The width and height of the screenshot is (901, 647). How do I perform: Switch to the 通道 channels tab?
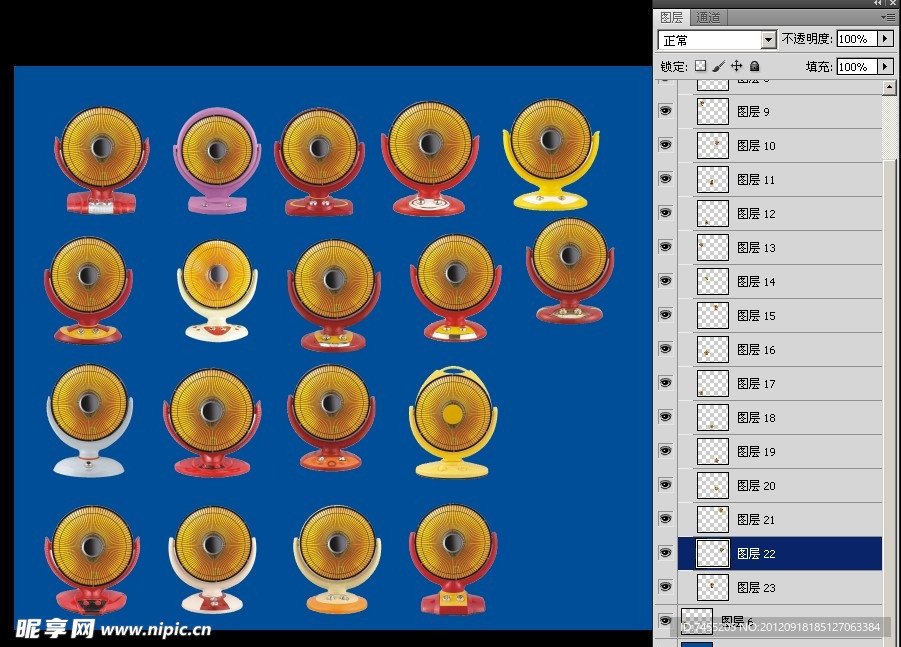point(708,17)
